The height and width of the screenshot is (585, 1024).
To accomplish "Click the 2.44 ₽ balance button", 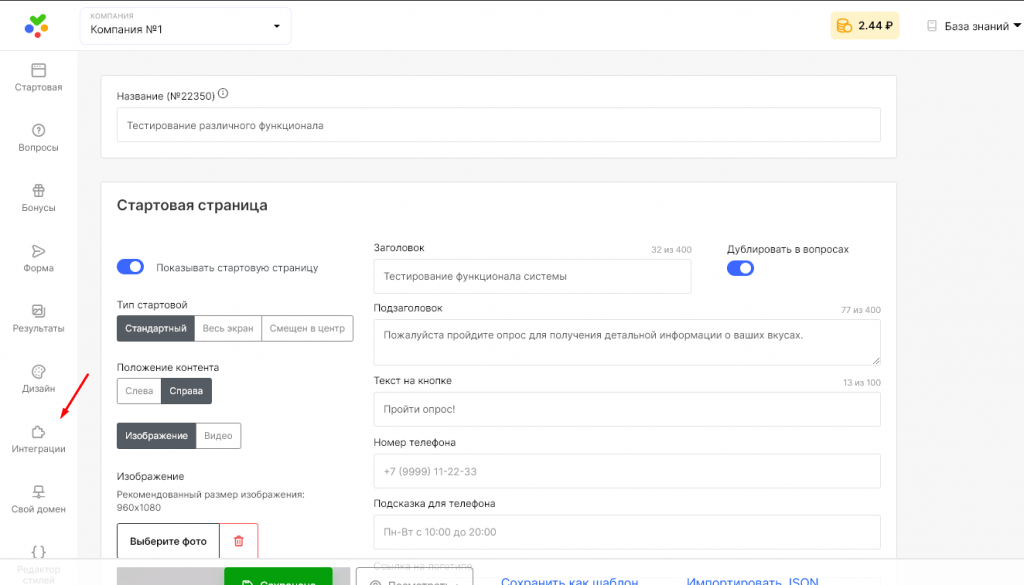I will (x=864, y=26).
